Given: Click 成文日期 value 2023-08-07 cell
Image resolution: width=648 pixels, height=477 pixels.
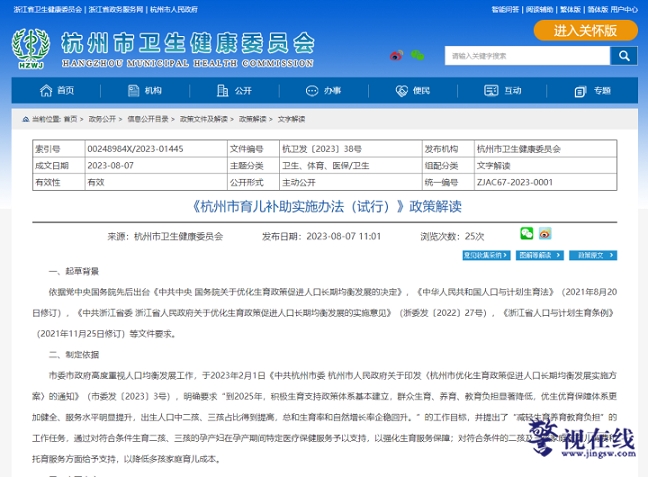Looking at the screenshot, I should [x=156, y=166].
